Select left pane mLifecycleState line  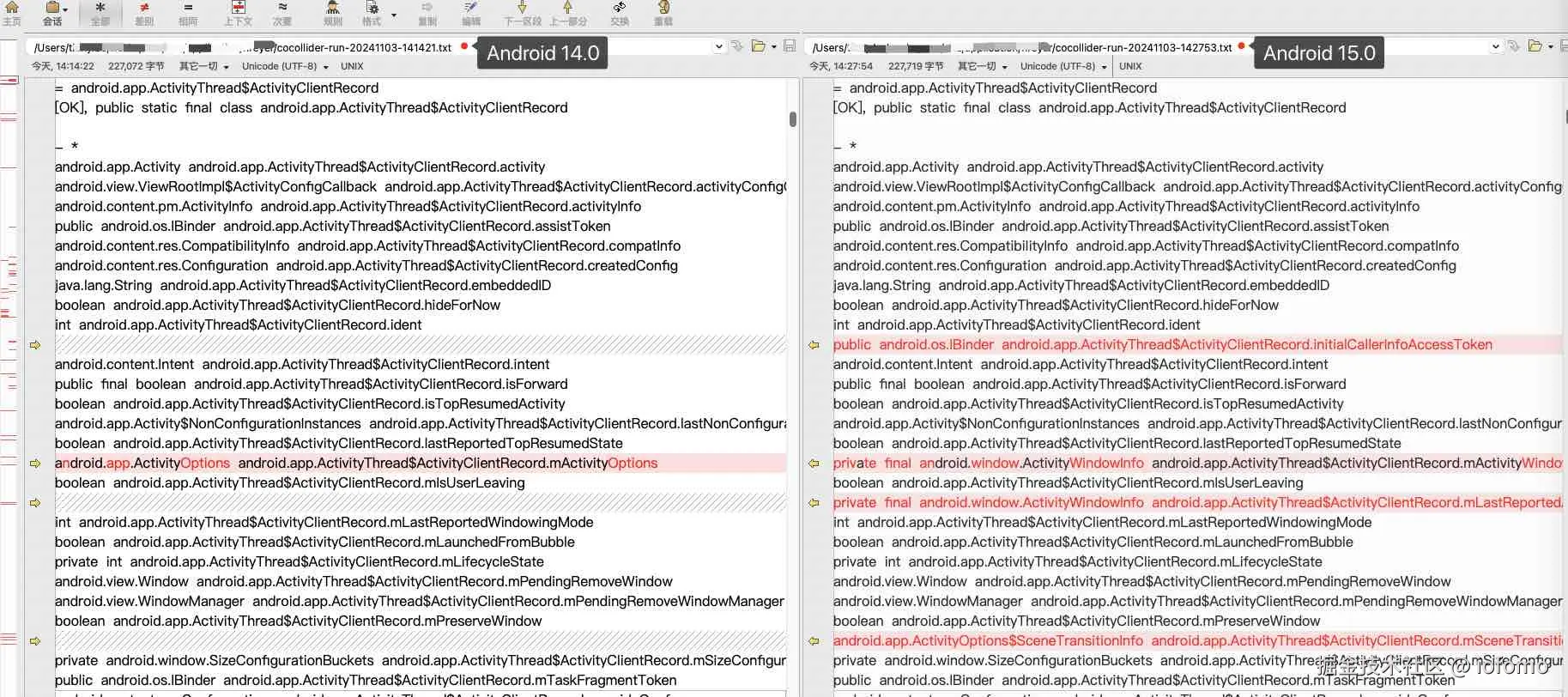(300, 562)
